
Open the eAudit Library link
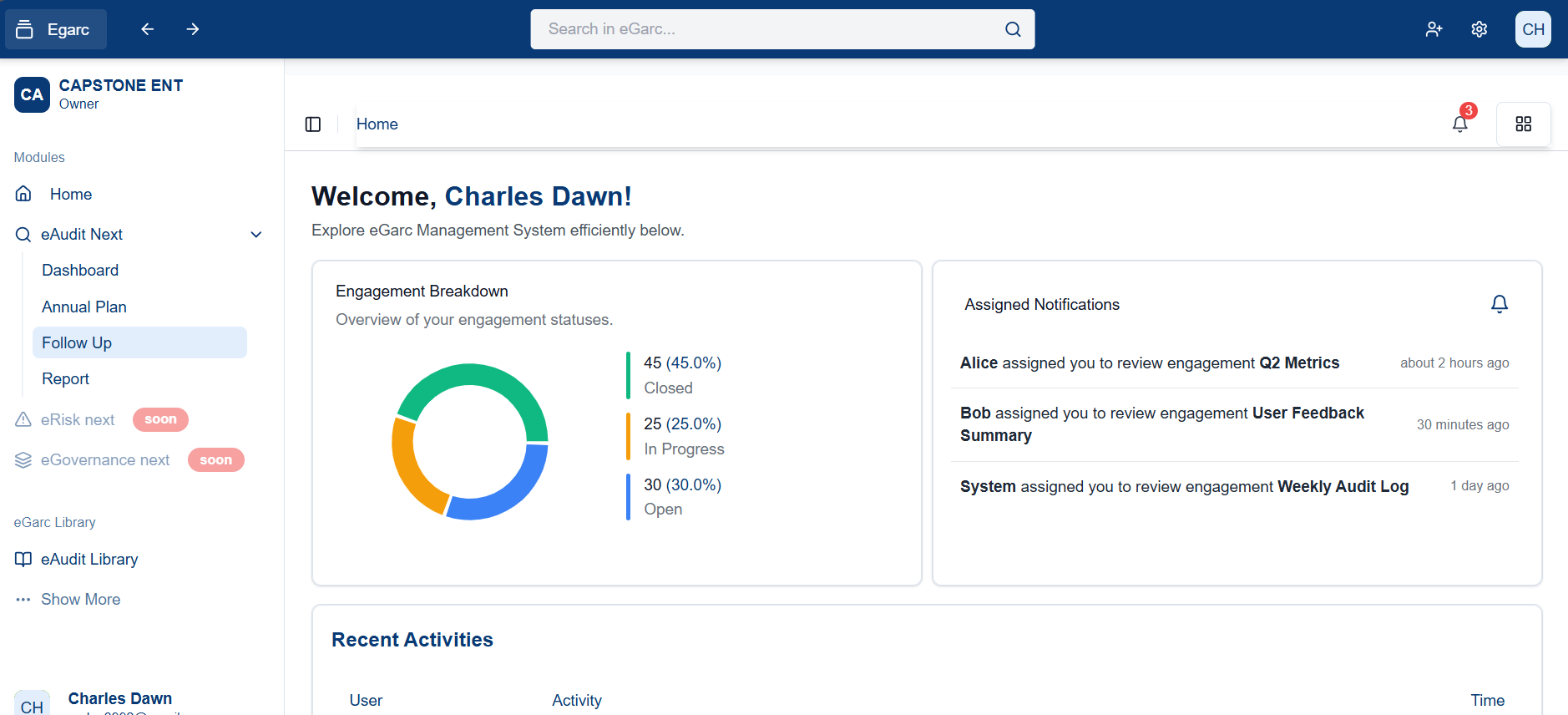(89, 559)
